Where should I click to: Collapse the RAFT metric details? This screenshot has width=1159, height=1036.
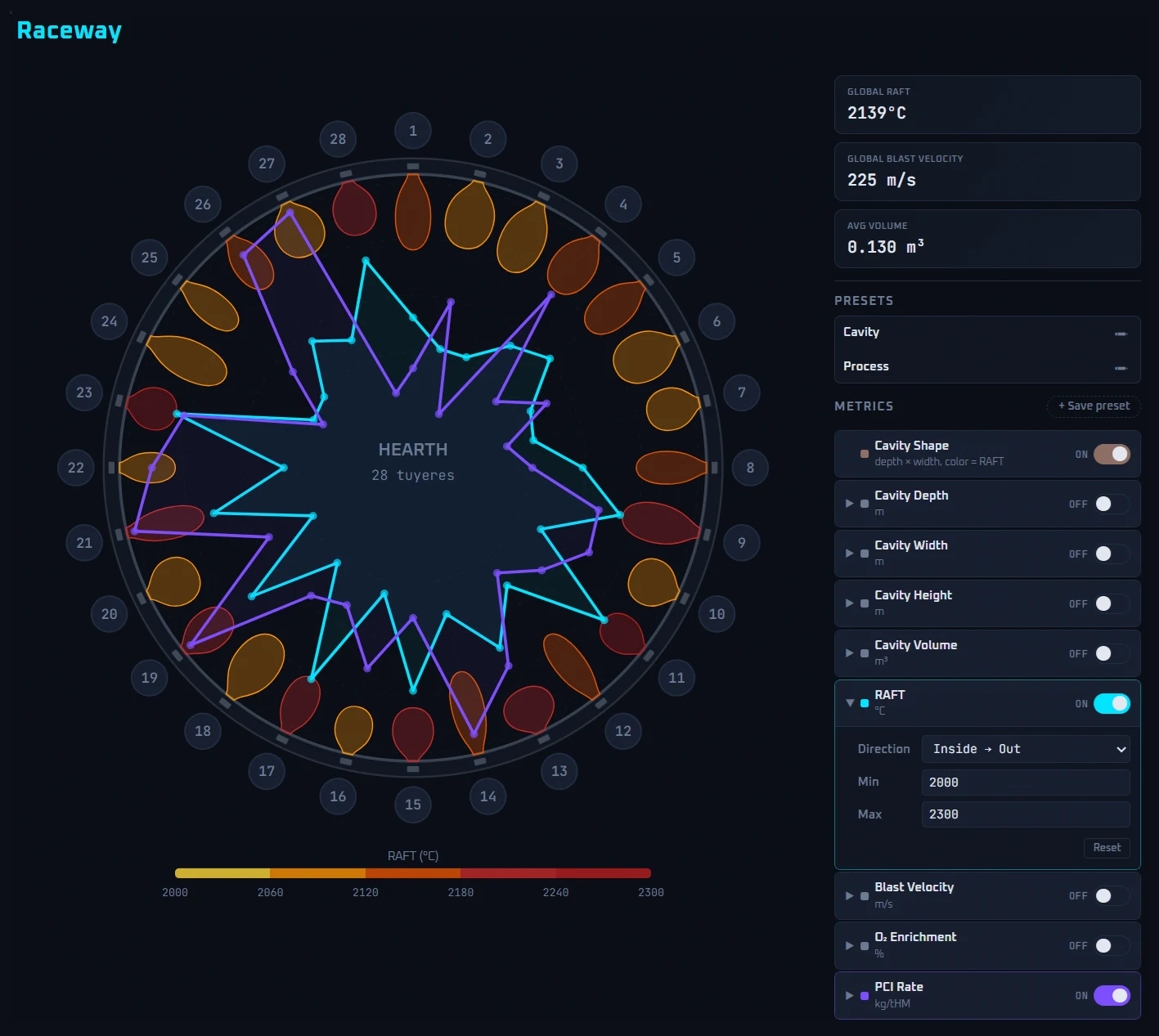pos(850,703)
